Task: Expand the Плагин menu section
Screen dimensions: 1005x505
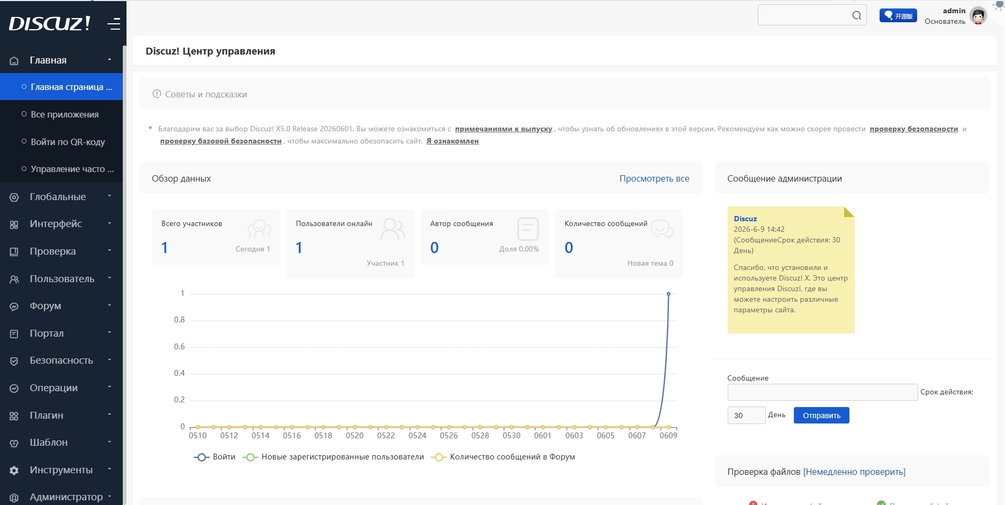Action: 61,415
